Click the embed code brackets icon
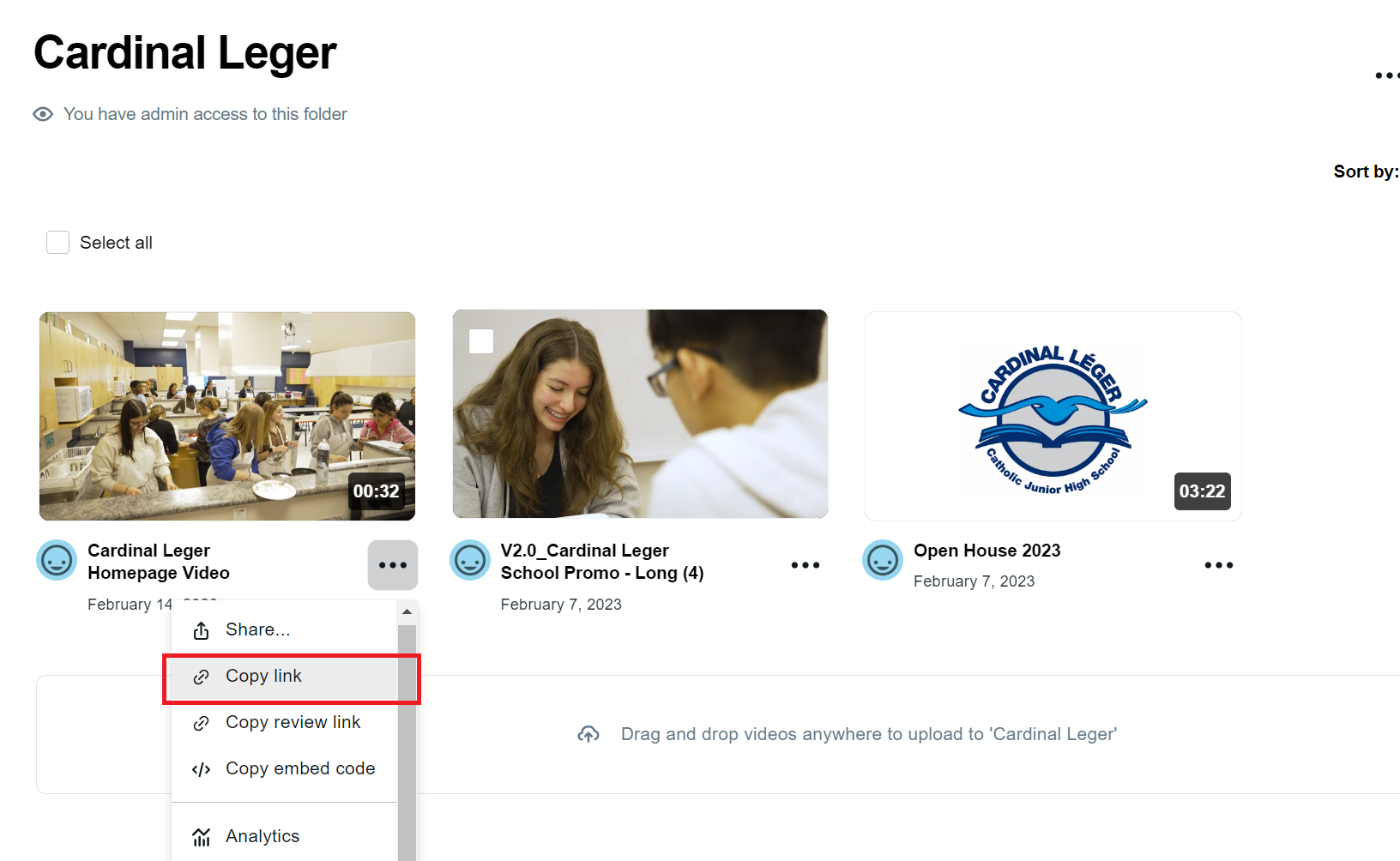Screen dimensions: 1400x861 point(201,769)
